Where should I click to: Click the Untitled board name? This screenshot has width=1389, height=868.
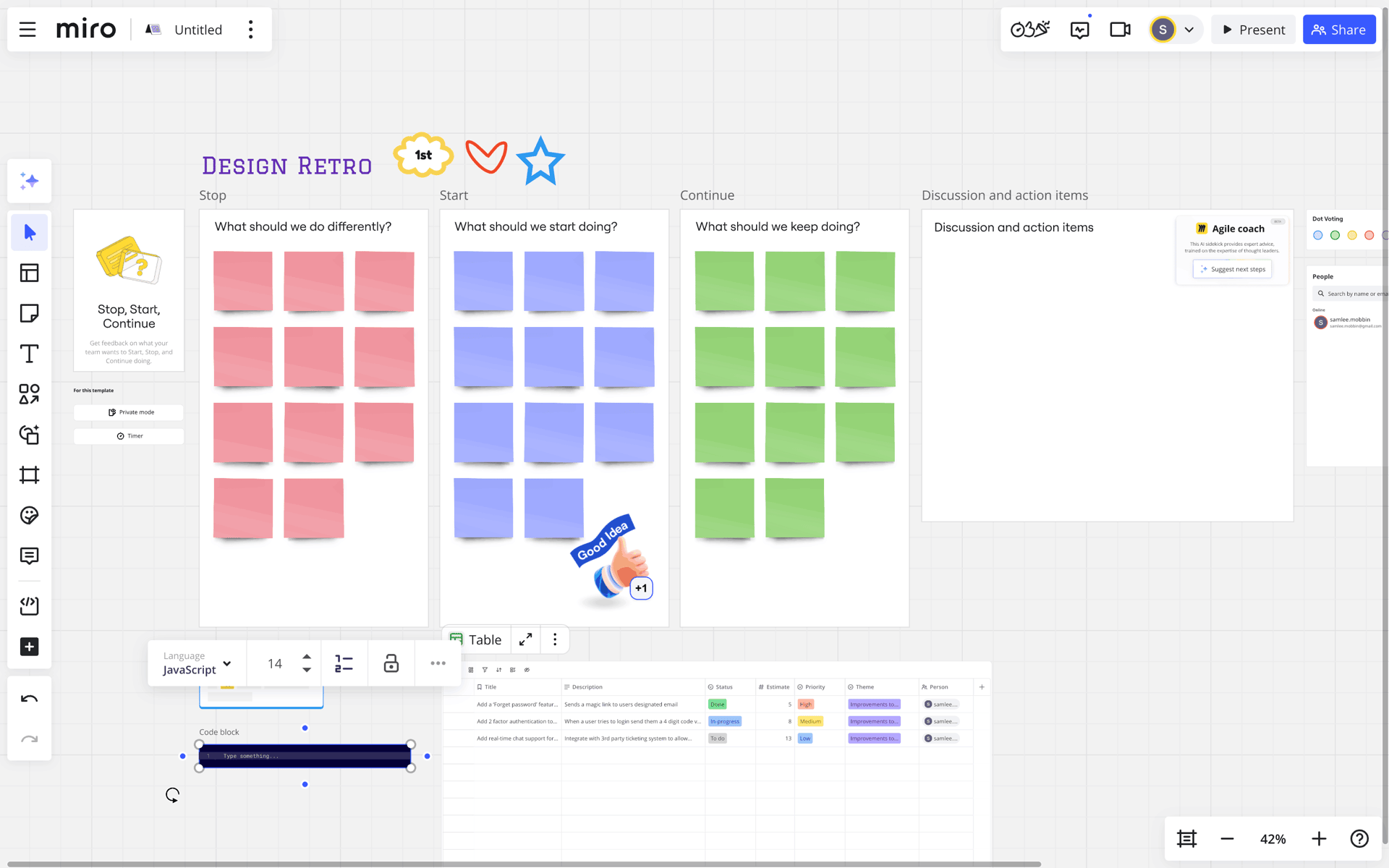tap(198, 30)
